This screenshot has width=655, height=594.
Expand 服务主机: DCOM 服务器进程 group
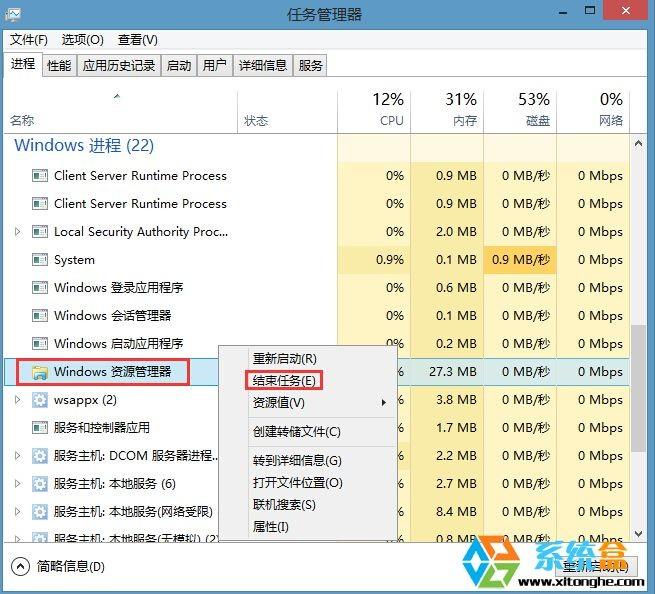pos(17,456)
